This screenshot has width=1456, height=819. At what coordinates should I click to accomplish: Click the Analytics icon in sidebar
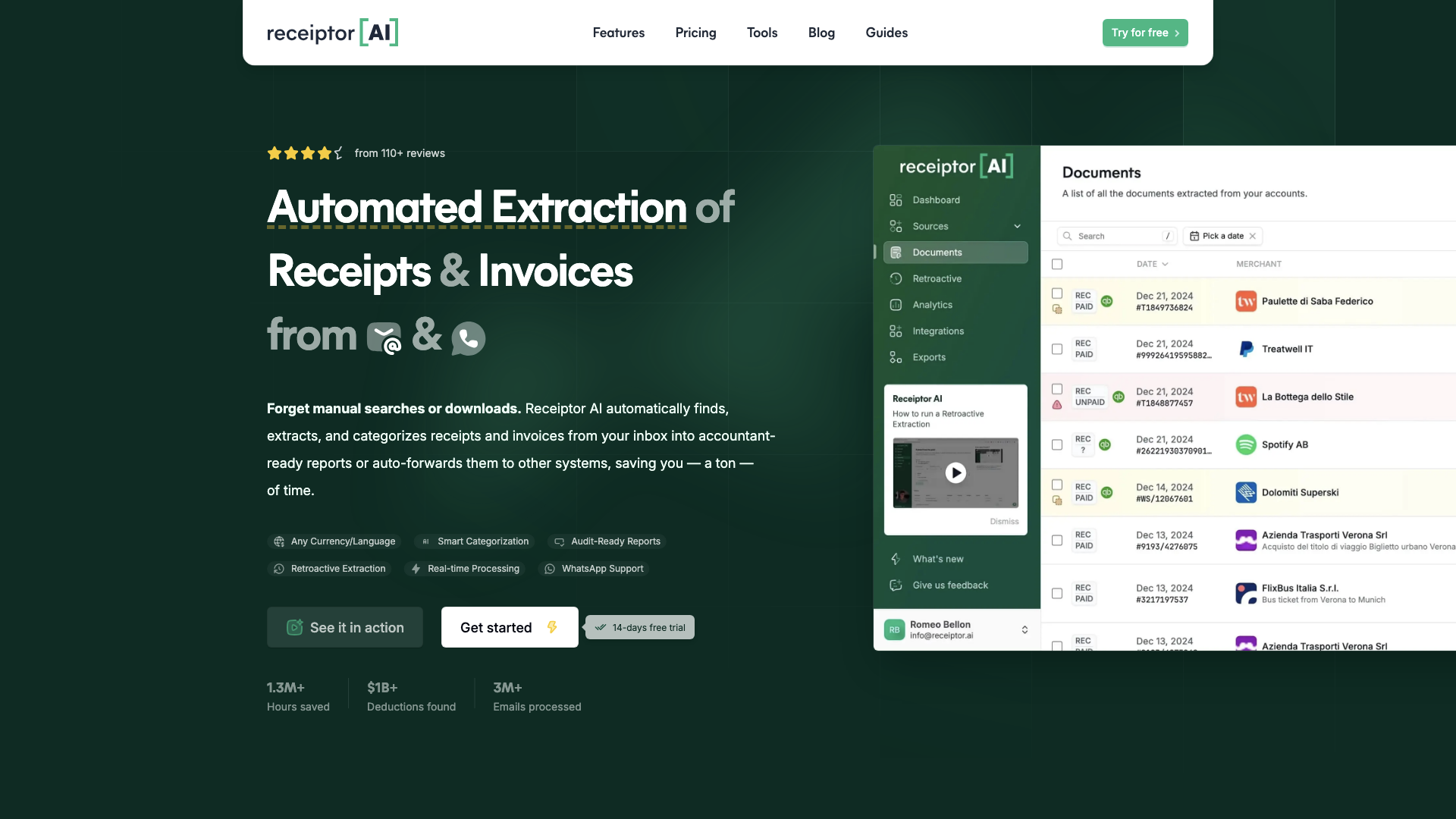click(x=896, y=304)
